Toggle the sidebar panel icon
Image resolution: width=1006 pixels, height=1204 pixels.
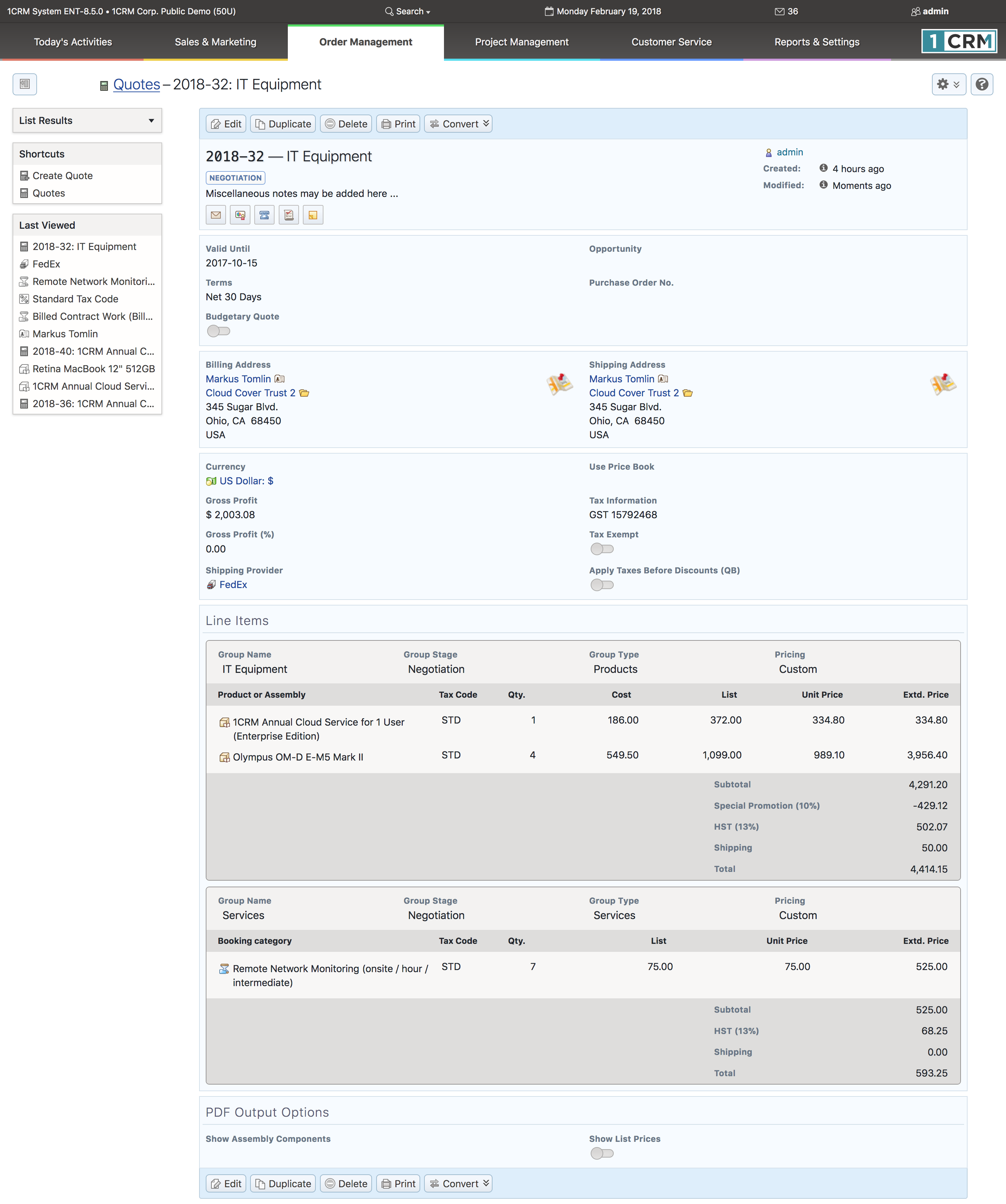25,84
